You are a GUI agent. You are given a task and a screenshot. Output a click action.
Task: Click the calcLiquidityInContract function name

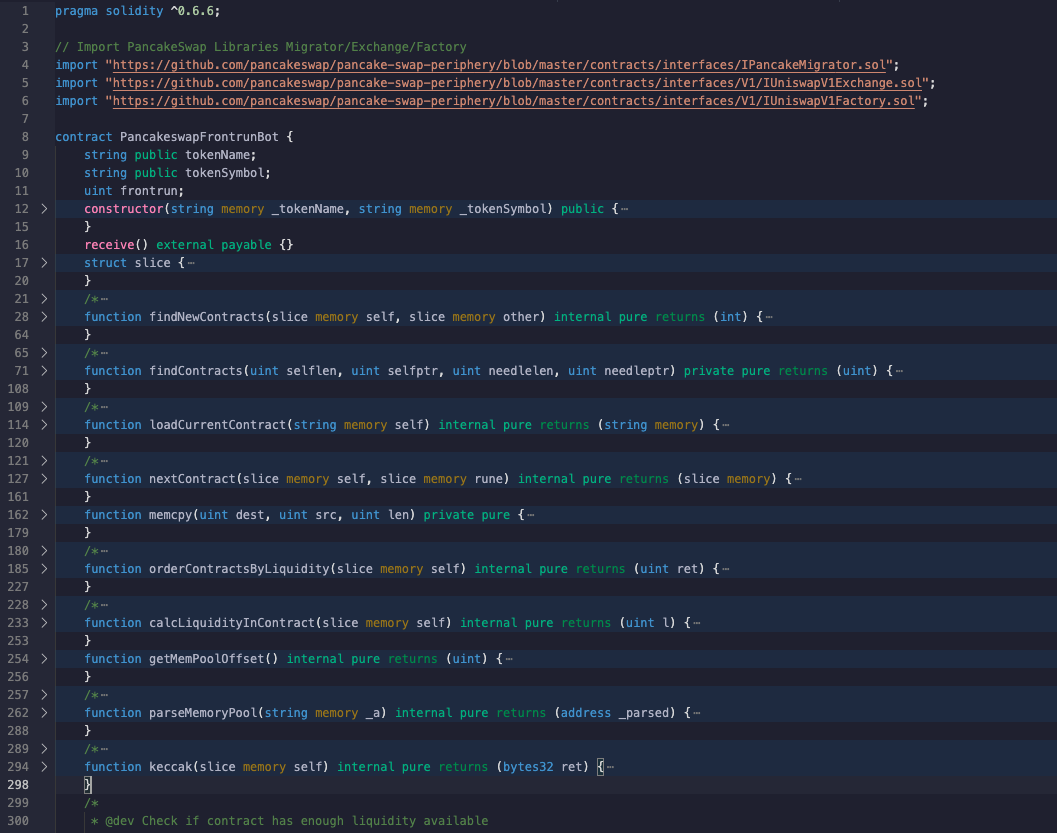pyautogui.click(x=232, y=623)
